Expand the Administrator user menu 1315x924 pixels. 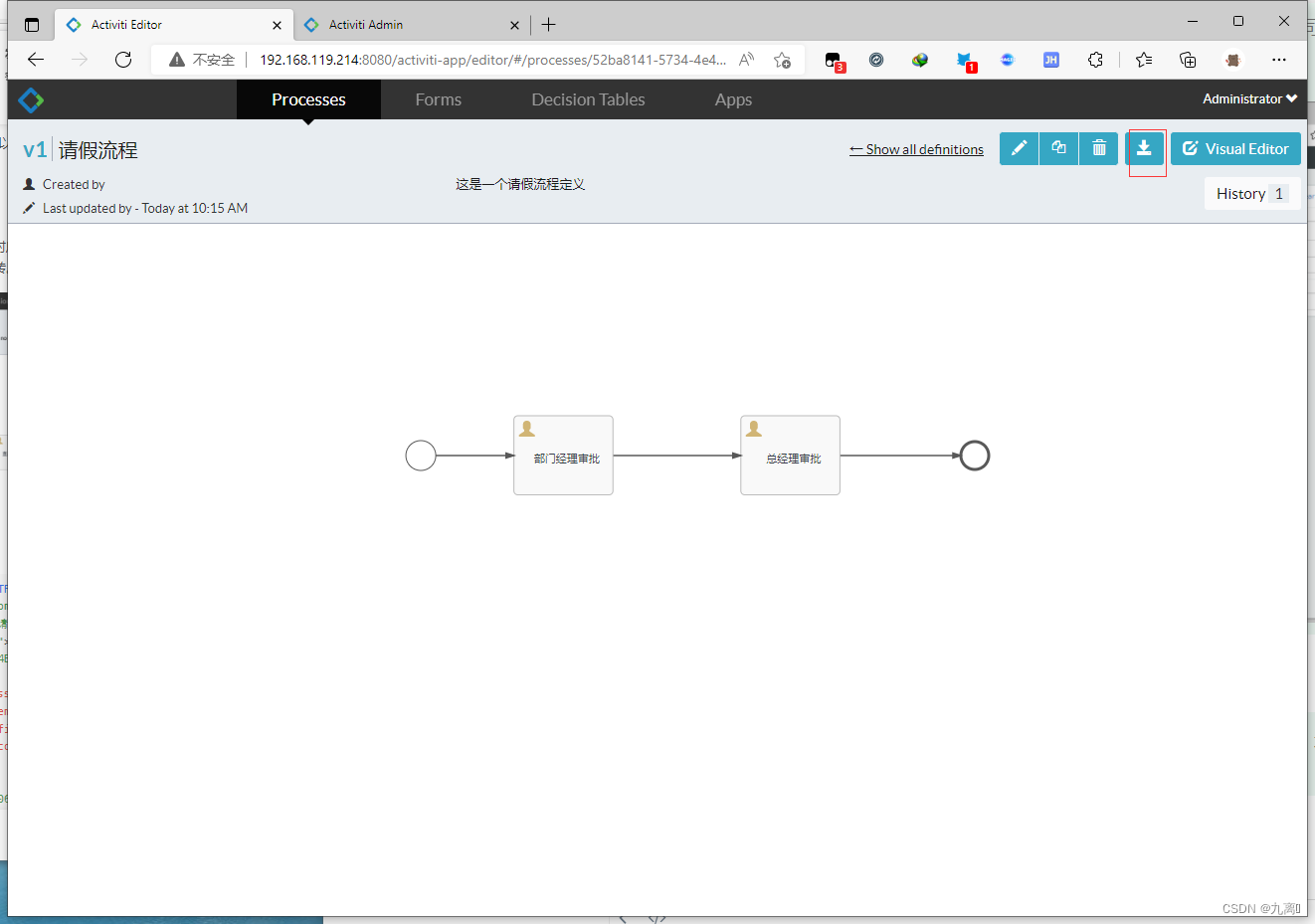(x=1249, y=98)
